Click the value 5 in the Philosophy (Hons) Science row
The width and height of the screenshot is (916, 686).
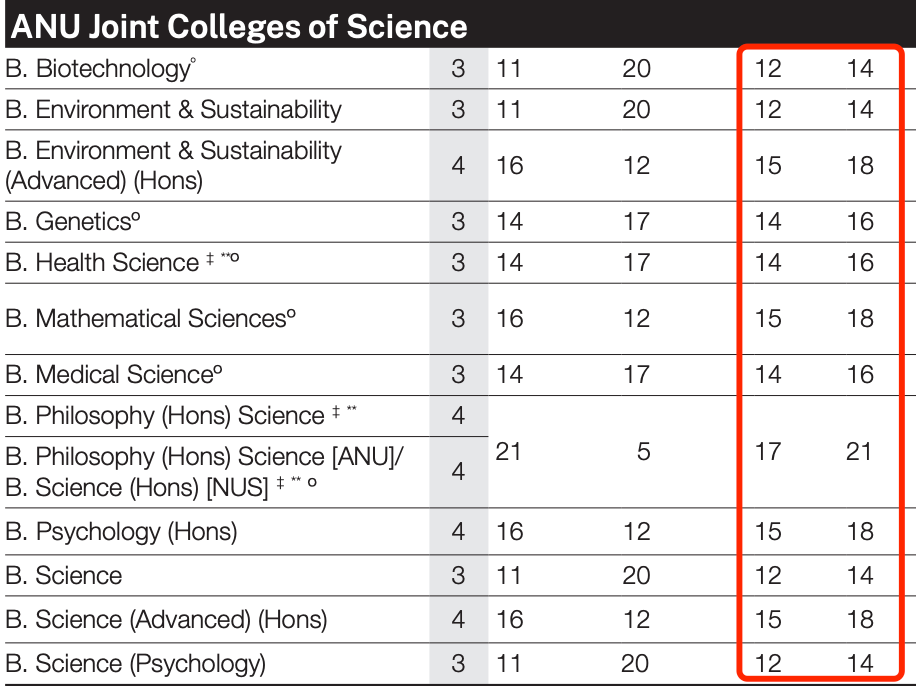point(643,452)
